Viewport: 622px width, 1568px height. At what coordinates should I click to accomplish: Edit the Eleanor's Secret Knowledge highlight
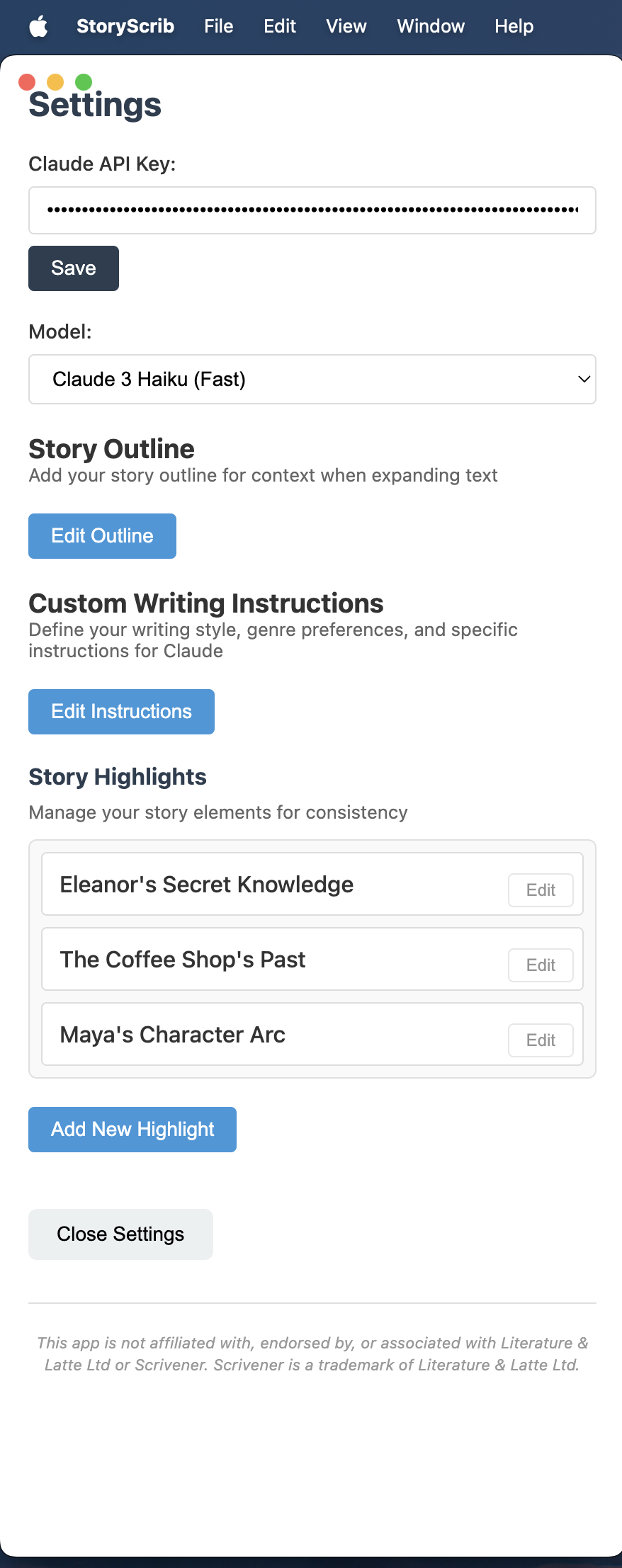click(541, 890)
